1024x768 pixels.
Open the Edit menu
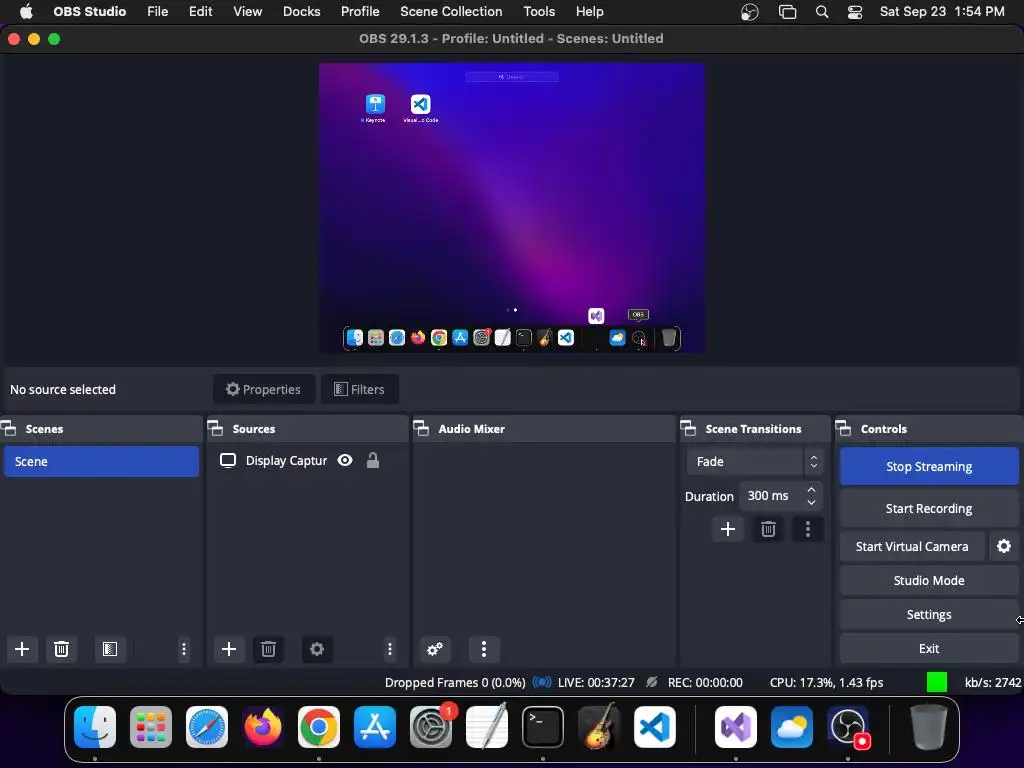[200, 12]
